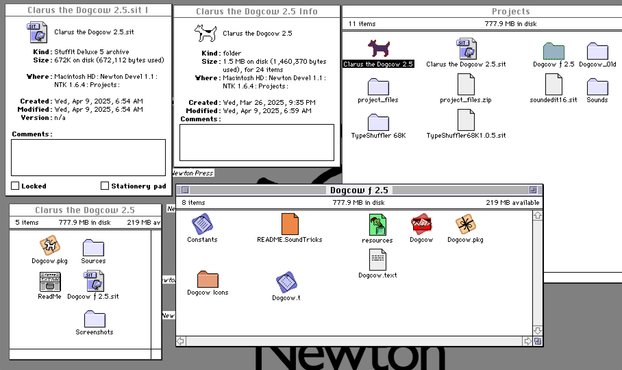The height and width of the screenshot is (370, 622).
Task: Select the Dogcow project icon in Dogcow ƒ 2.5
Action: coord(421,224)
